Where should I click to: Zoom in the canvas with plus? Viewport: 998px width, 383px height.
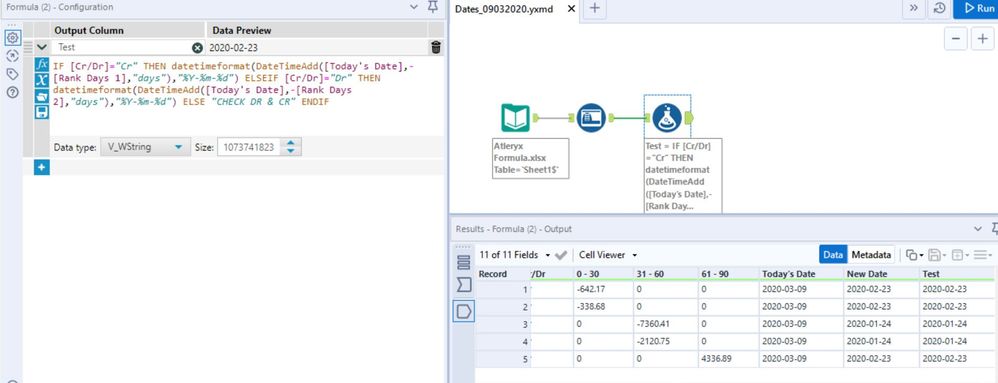(x=983, y=38)
